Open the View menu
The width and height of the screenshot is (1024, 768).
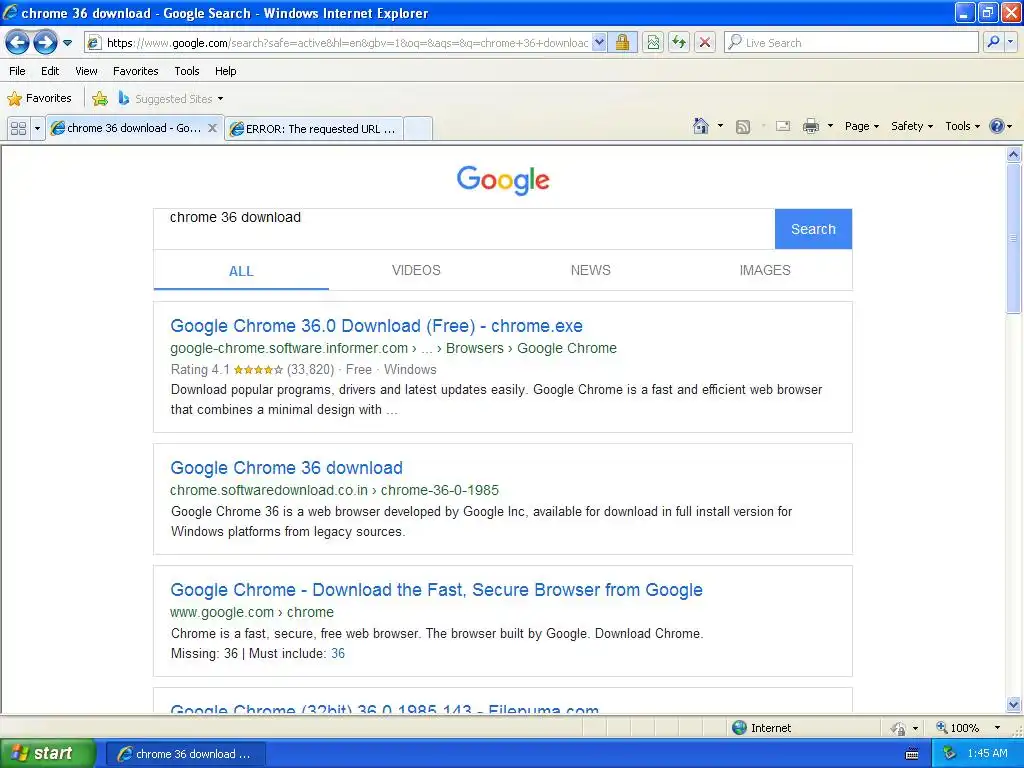pos(86,71)
